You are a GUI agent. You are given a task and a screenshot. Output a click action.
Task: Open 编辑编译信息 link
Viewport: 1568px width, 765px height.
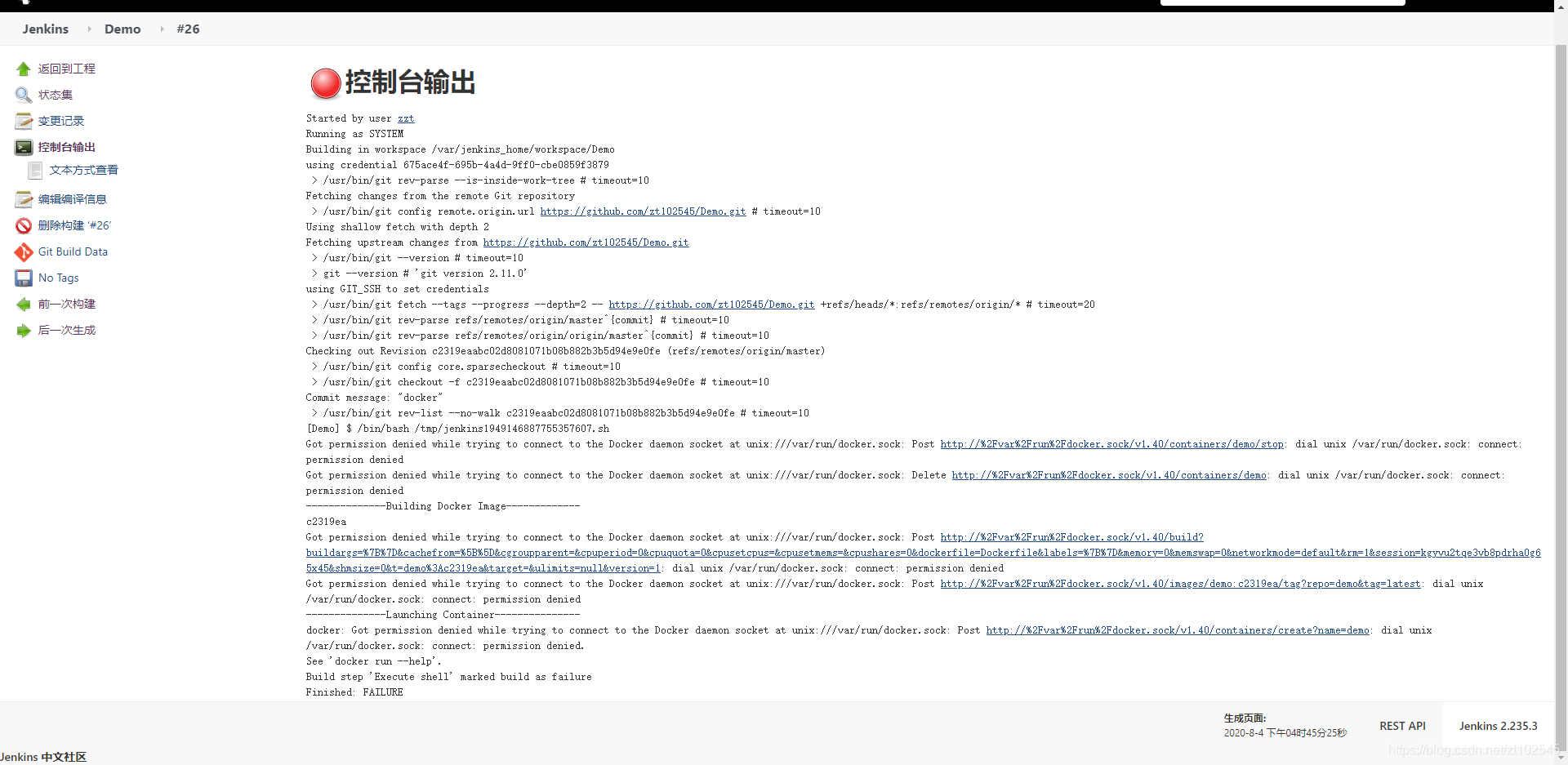click(73, 199)
